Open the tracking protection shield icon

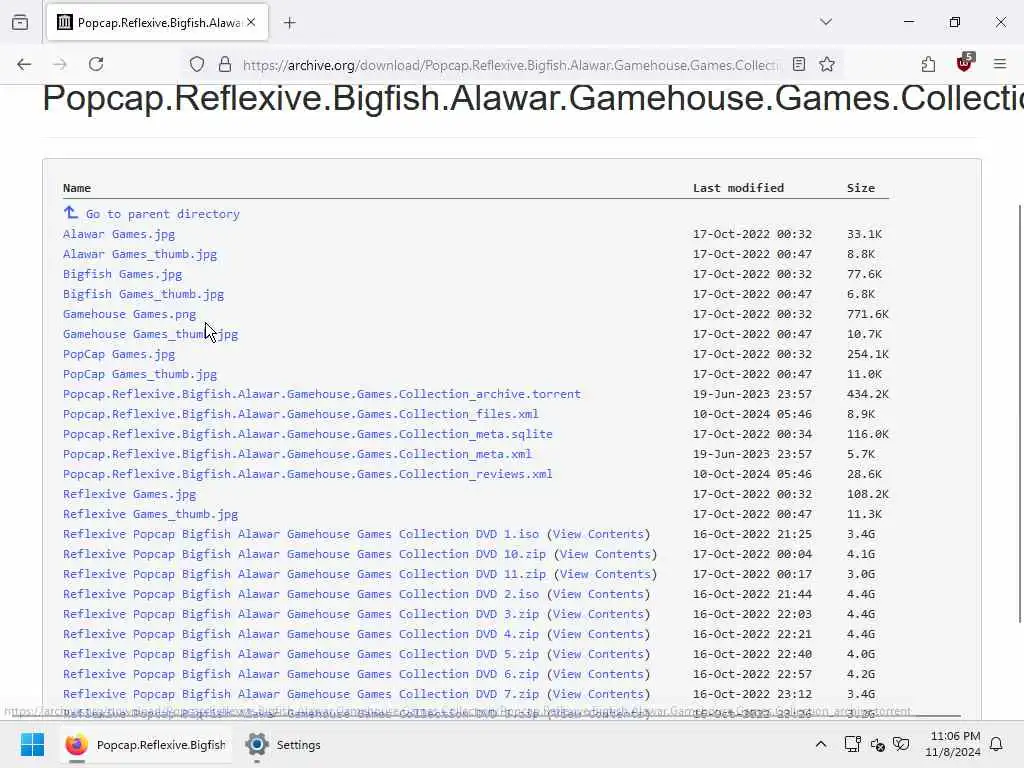197,64
